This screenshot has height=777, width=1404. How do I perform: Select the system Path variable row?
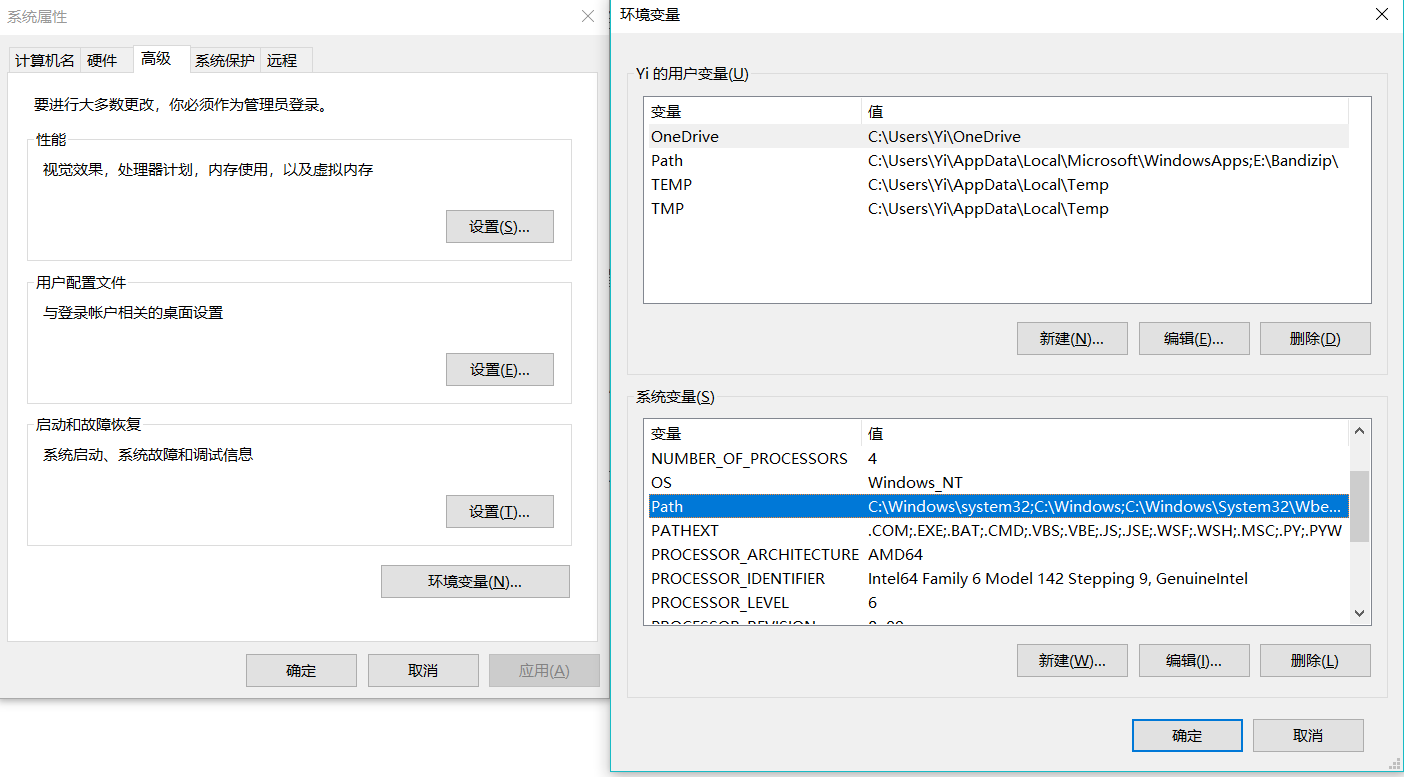(998, 507)
